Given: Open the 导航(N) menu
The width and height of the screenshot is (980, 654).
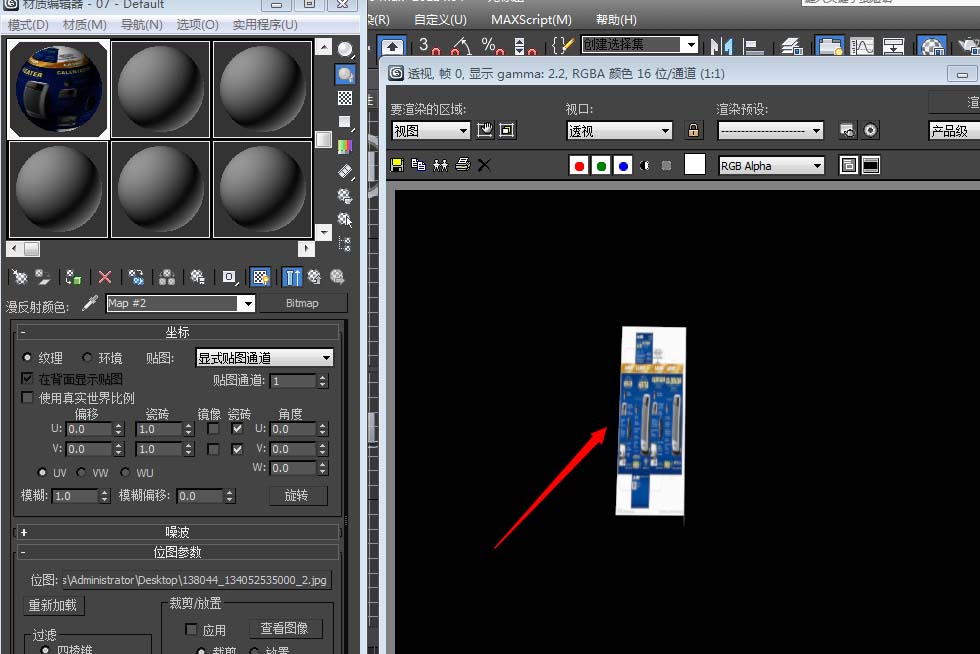Looking at the screenshot, I should click(141, 24).
